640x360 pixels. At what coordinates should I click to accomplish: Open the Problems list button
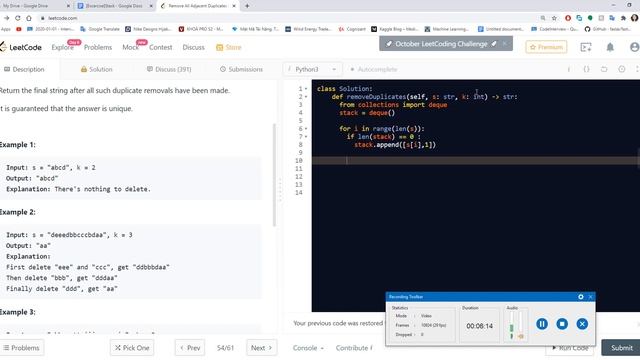pos(22,348)
